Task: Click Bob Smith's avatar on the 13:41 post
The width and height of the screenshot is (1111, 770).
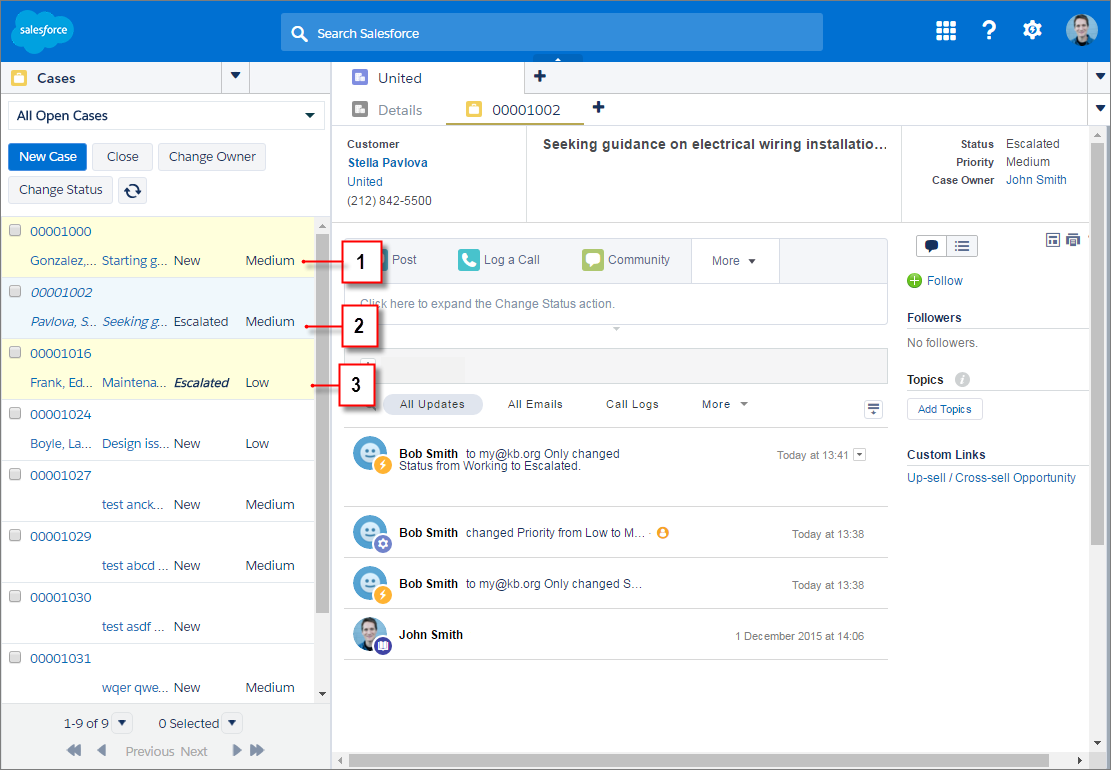Action: click(370, 453)
